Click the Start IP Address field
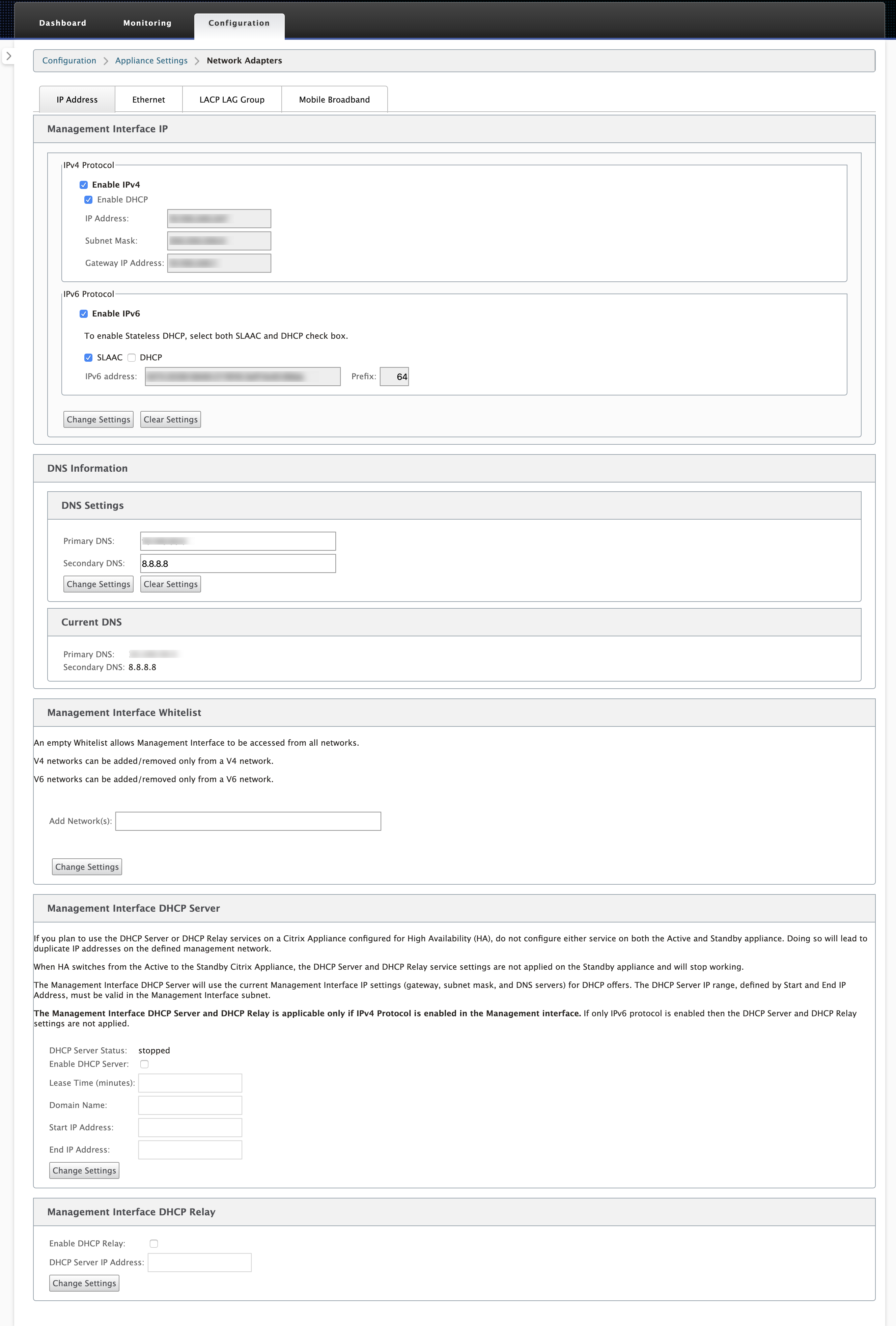Screen dimensions: 896x1326 tap(190, 1128)
